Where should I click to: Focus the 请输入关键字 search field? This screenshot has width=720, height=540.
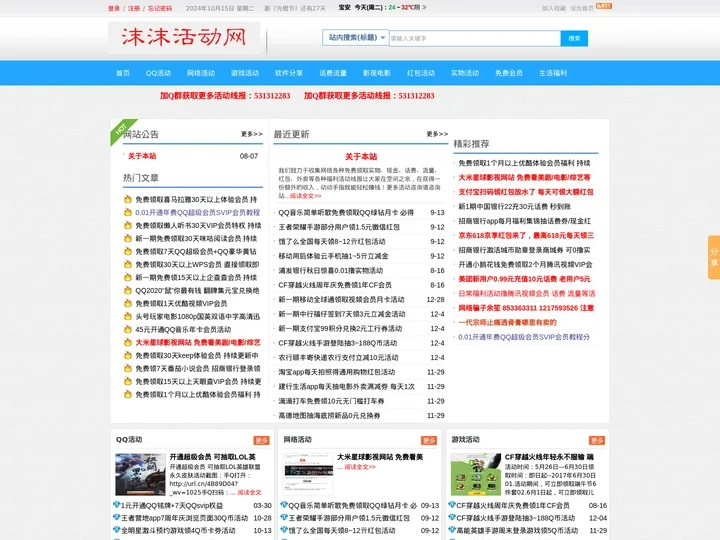point(475,38)
